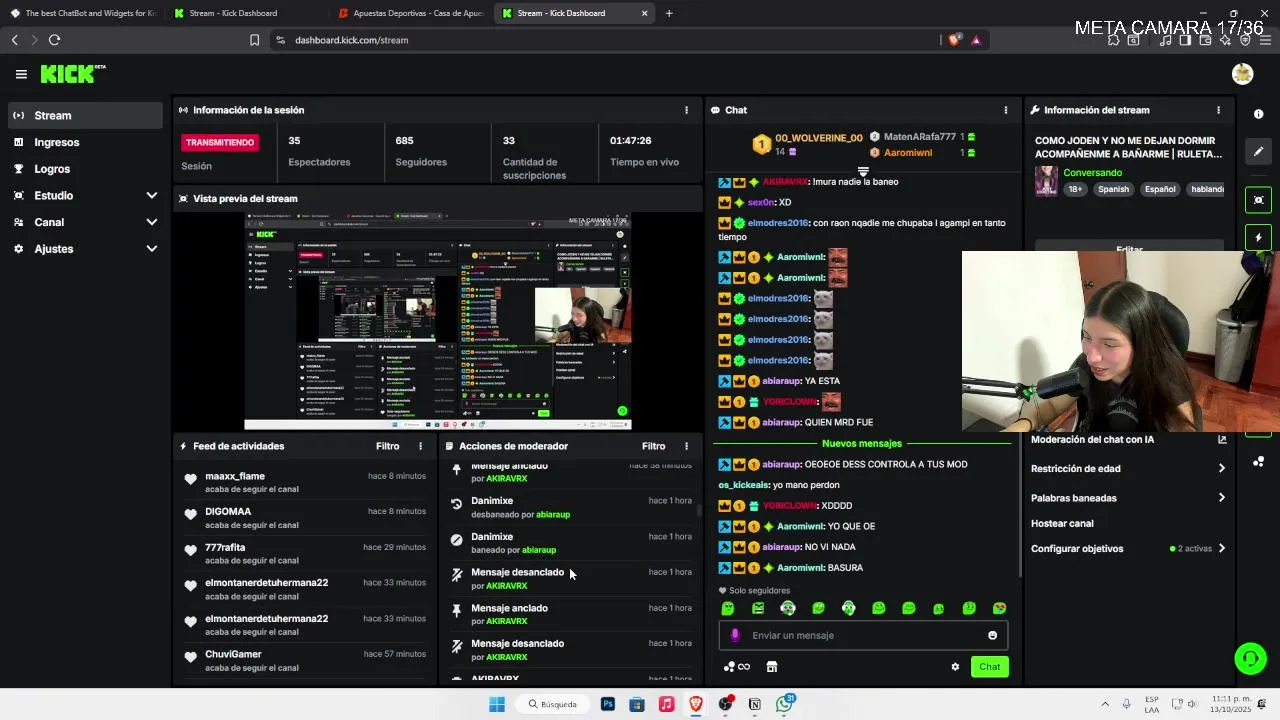The image size is (1280, 720).
Task: Click the green-outlined capture frame icon
Action: click(x=1258, y=200)
